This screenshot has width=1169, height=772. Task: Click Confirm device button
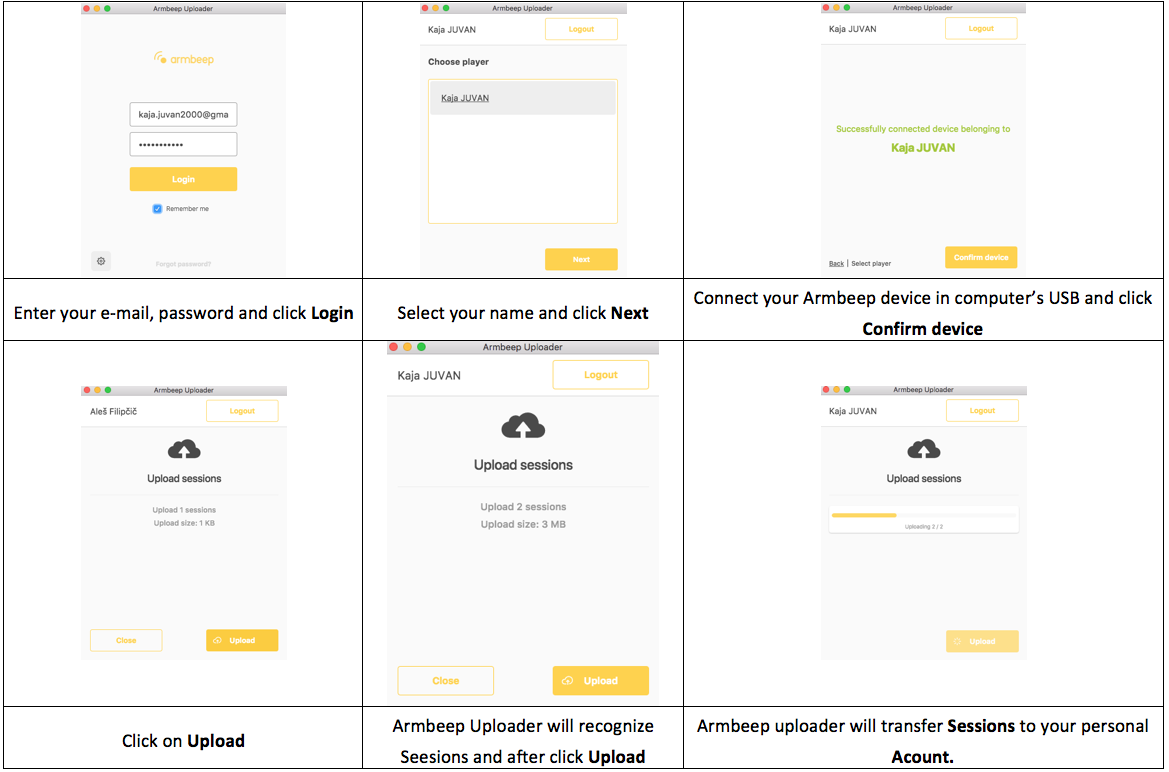tap(980, 257)
